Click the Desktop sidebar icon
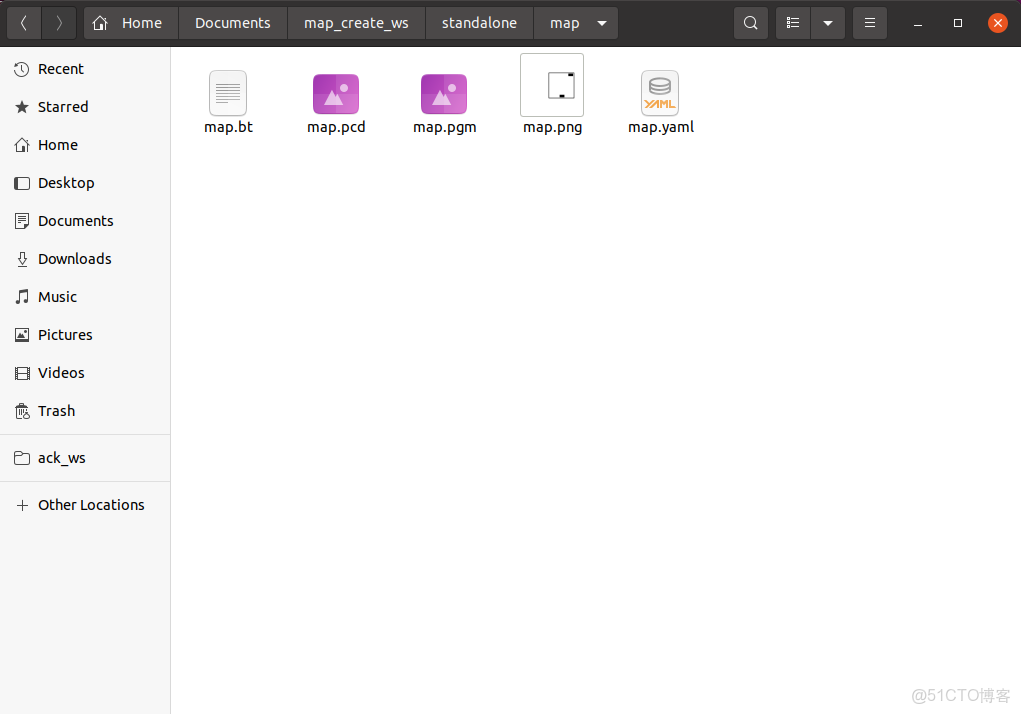This screenshot has height=714, width=1021. coord(21,183)
